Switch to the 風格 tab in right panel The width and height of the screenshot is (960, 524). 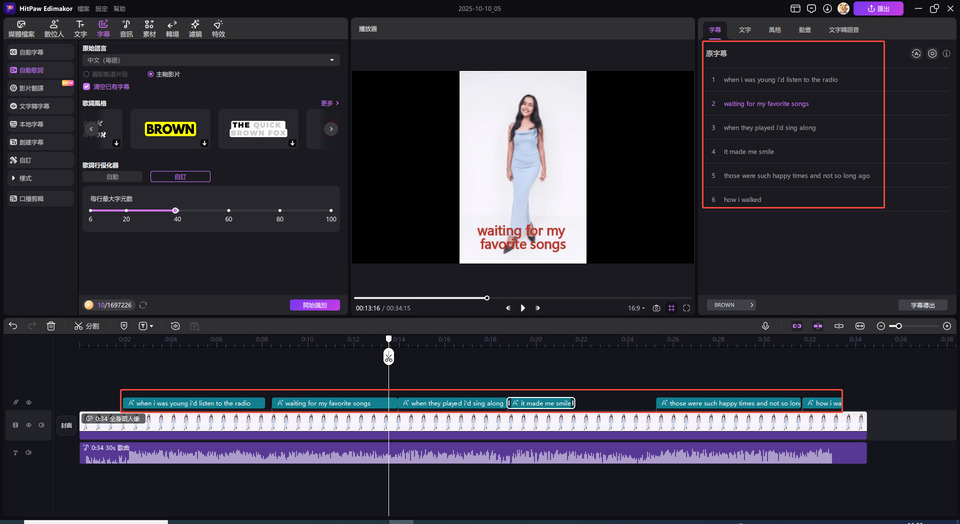click(774, 31)
